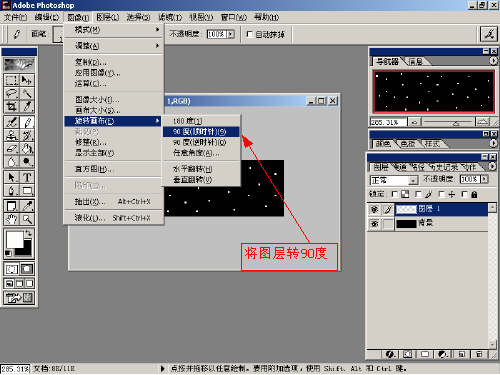Select the Type tool in toolbox
Screen dimensions: 500x375
coord(27,177)
